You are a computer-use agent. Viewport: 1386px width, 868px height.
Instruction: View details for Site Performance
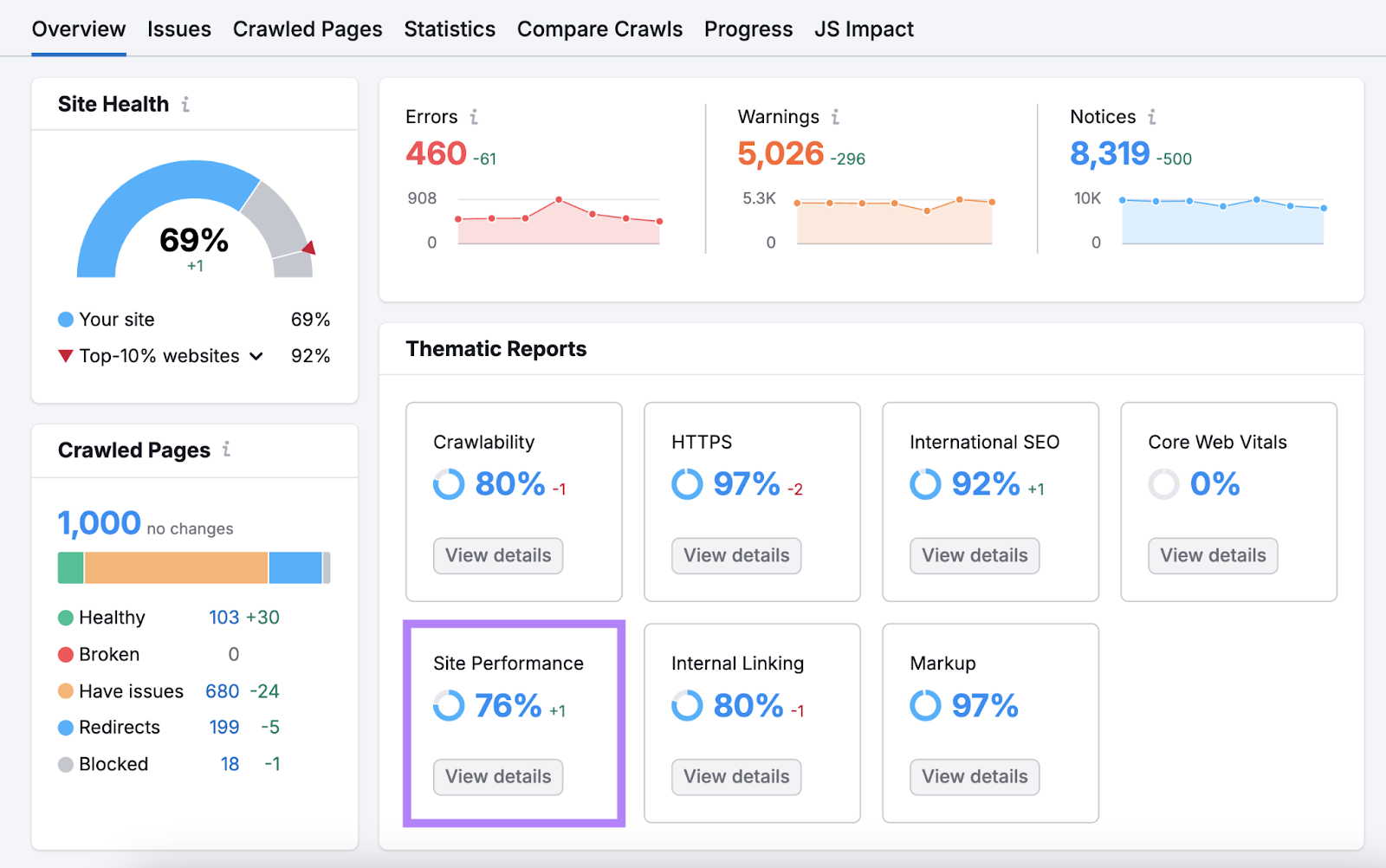point(497,777)
